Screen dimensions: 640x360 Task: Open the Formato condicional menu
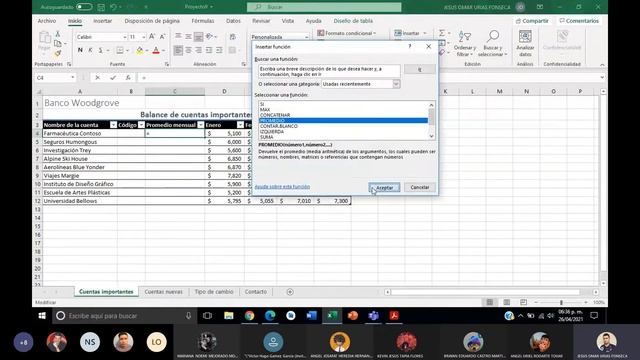coord(347,33)
